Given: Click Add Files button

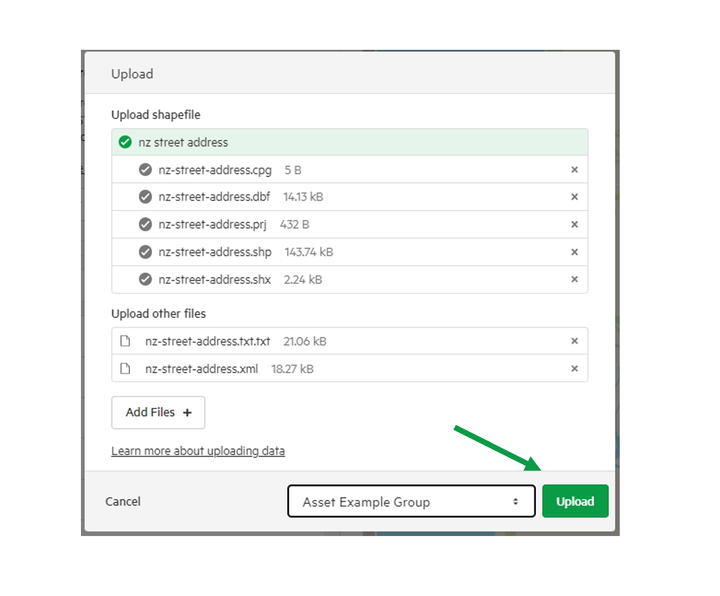Looking at the screenshot, I should click(158, 413).
